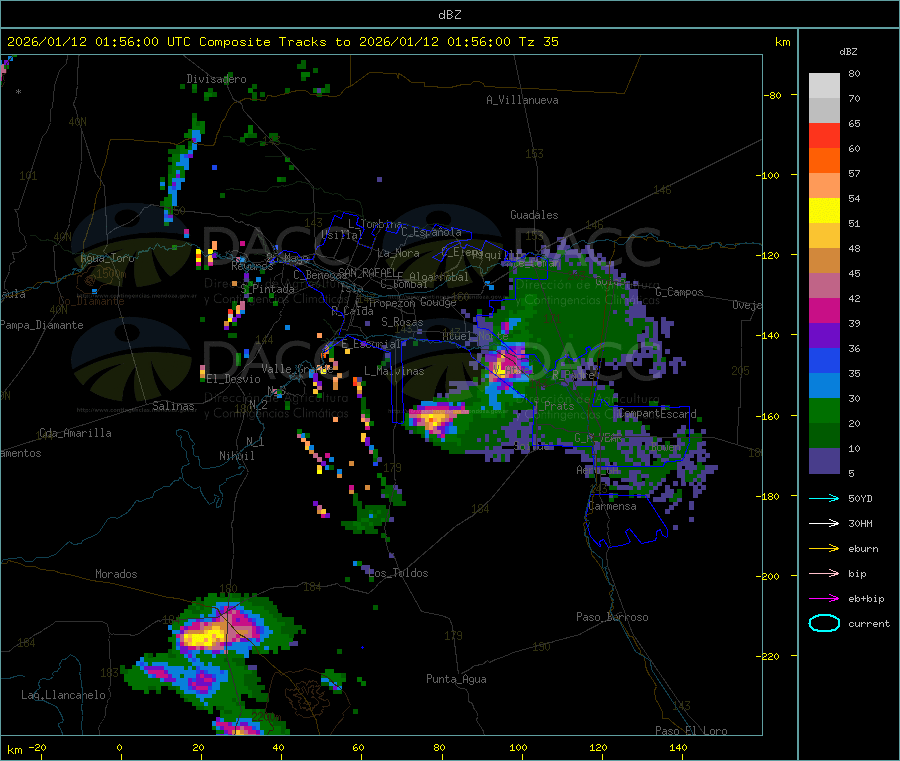Click the yellow eburn arrow legend icon

(824, 549)
